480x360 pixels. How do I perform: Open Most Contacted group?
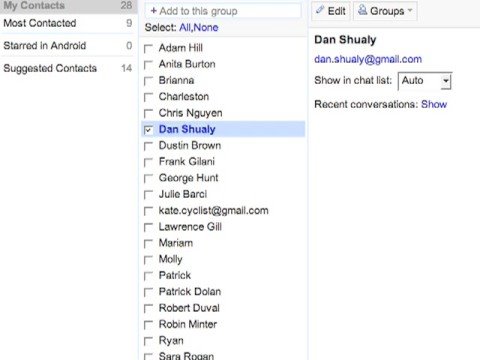tap(68, 23)
